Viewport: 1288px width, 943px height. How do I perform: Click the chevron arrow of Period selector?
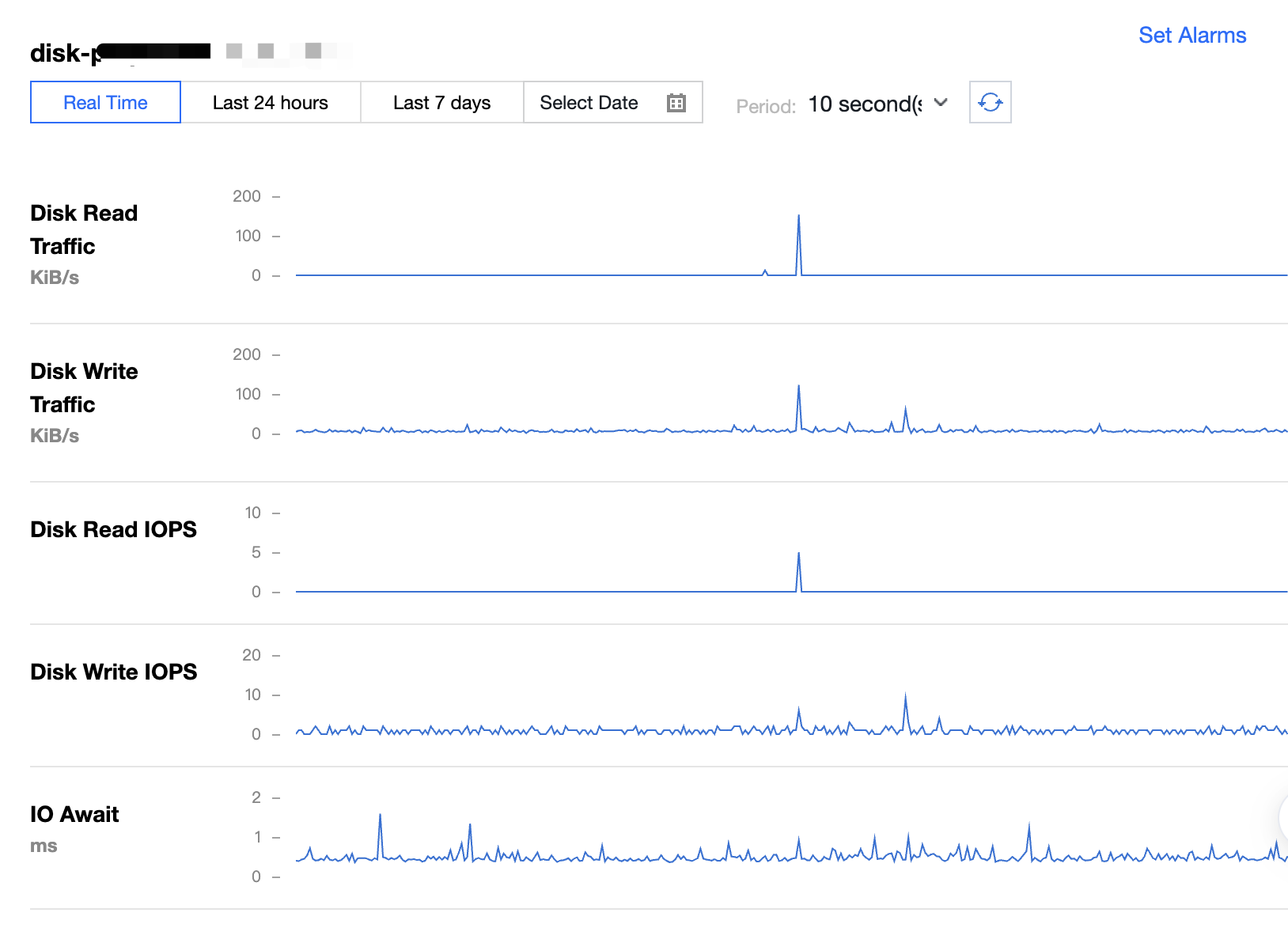(941, 103)
